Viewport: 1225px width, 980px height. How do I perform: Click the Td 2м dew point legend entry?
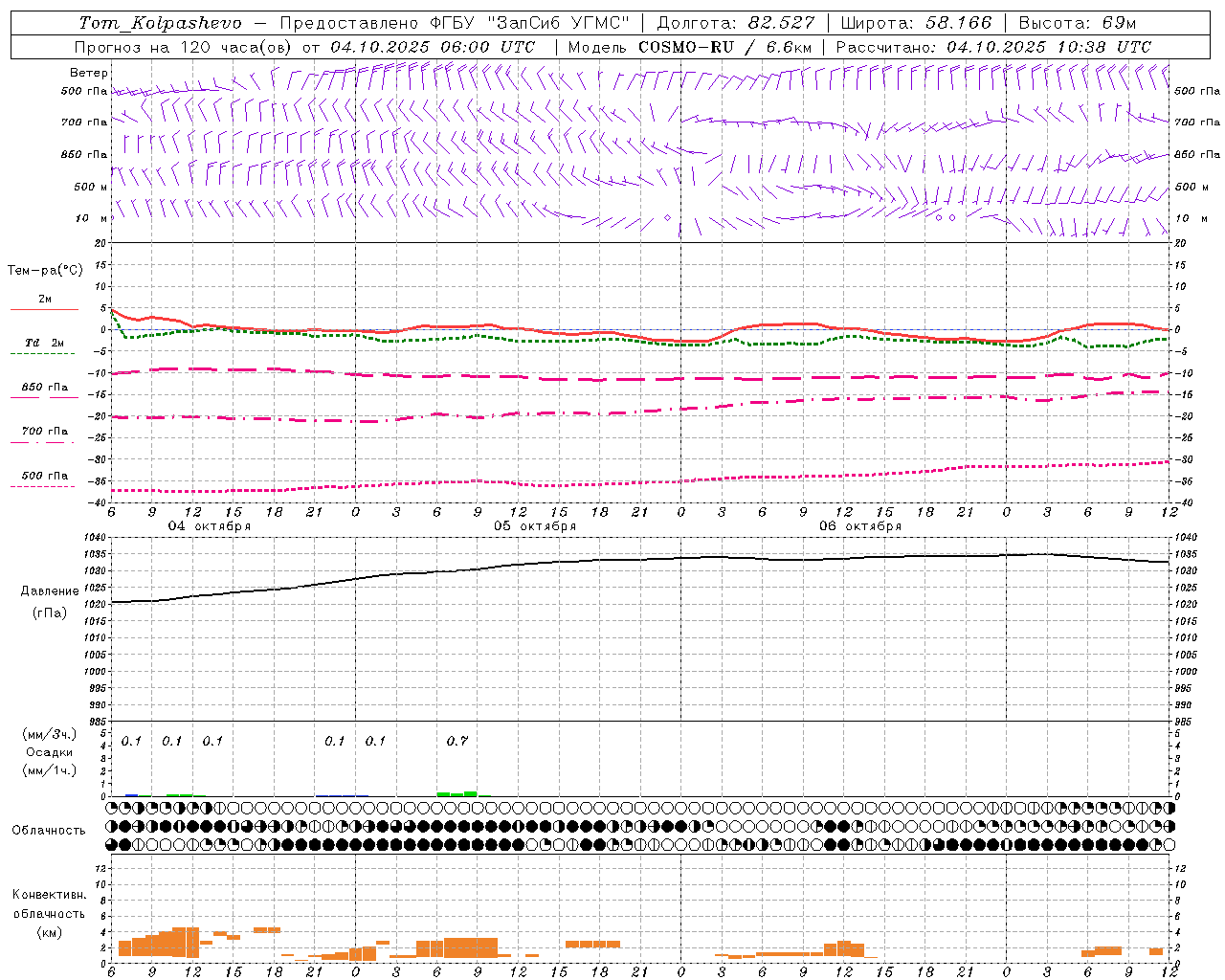tap(44, 343)
